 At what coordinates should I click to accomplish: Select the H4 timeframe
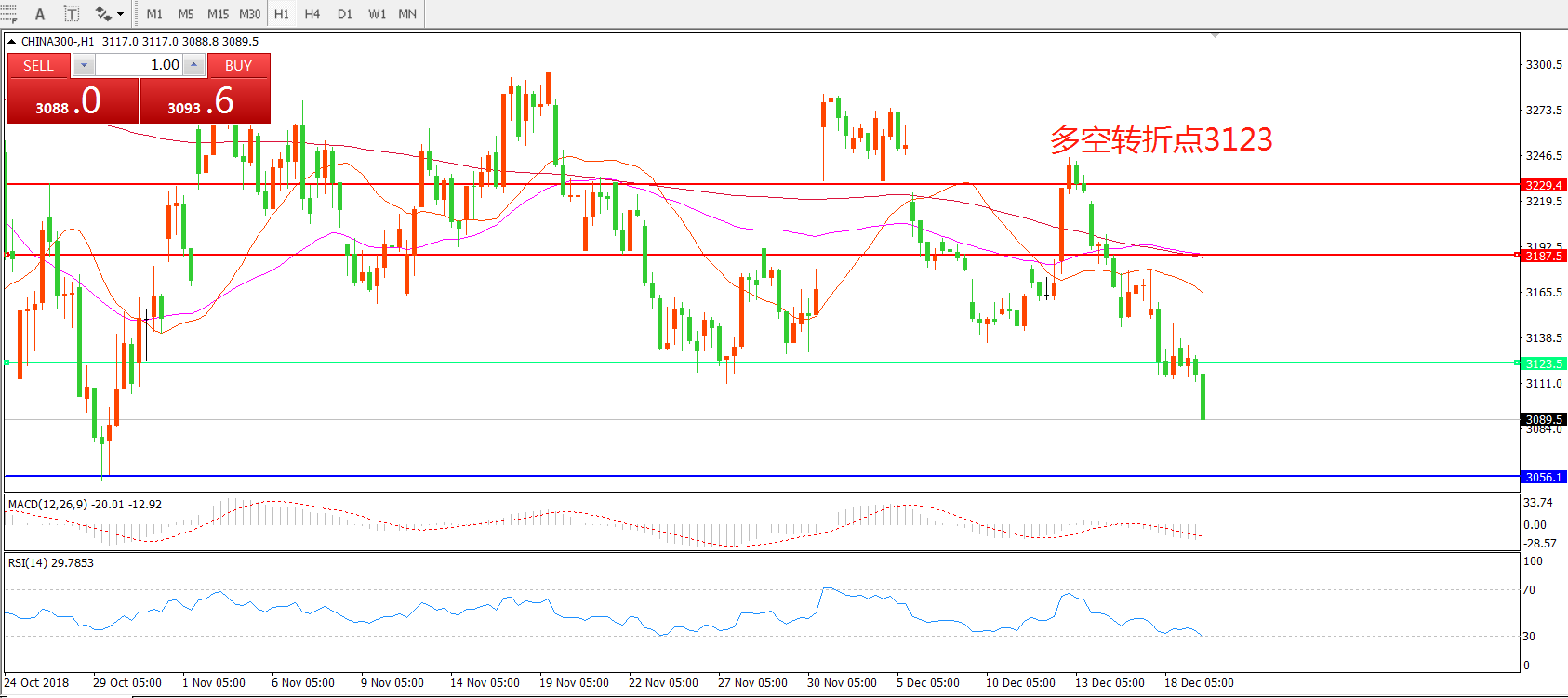coord(312,14)
